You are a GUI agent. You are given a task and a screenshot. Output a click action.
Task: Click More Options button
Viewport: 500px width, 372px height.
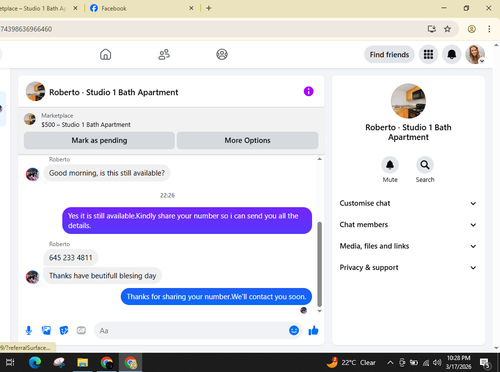pos(247,140)
